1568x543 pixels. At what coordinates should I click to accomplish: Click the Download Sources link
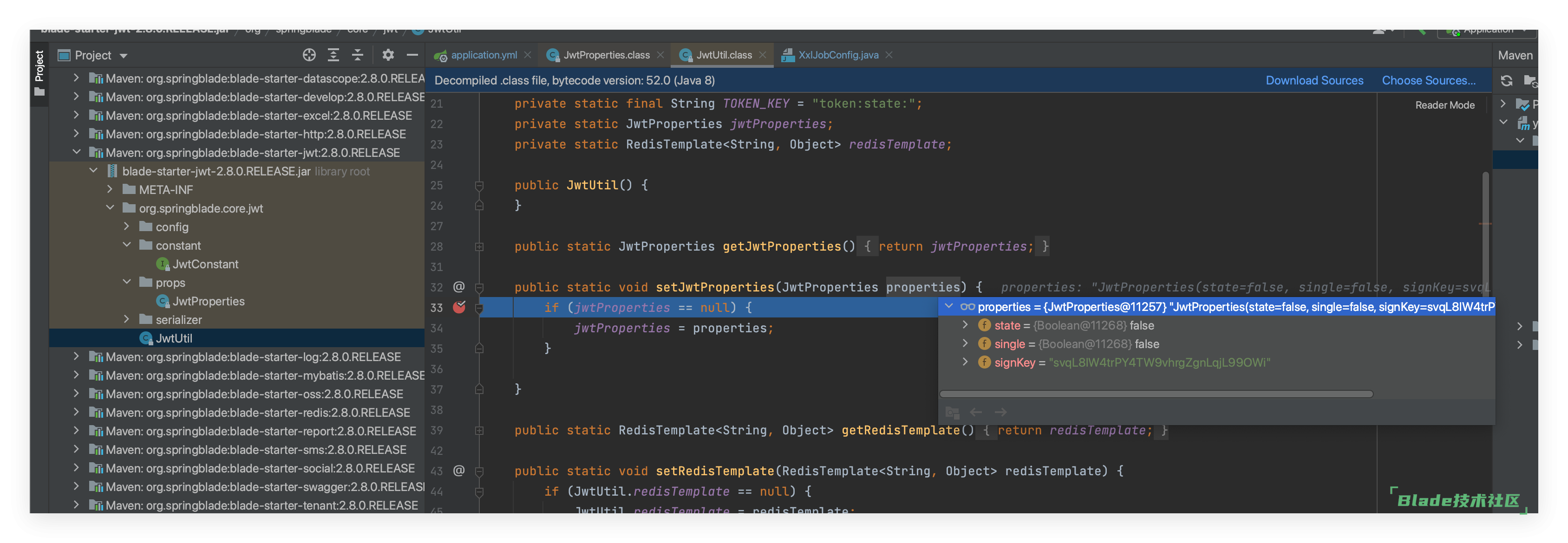point(1314,80)
